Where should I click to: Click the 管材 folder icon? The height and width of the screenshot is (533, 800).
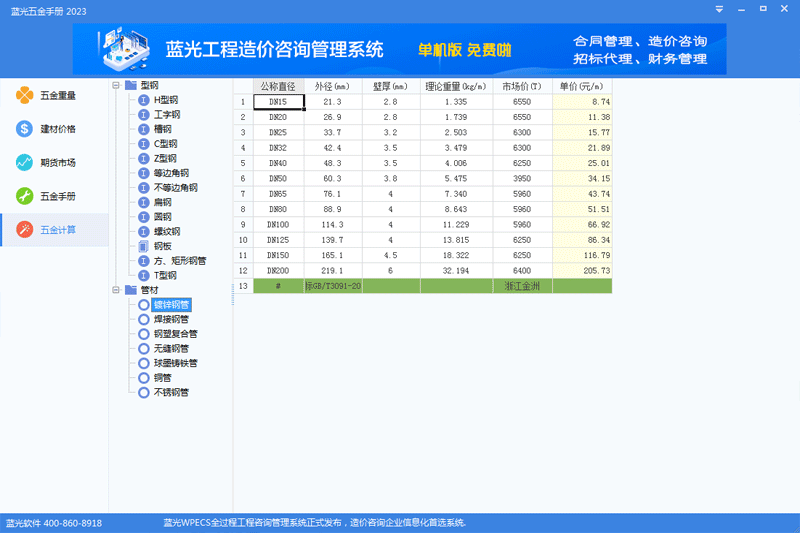[131, 290]
